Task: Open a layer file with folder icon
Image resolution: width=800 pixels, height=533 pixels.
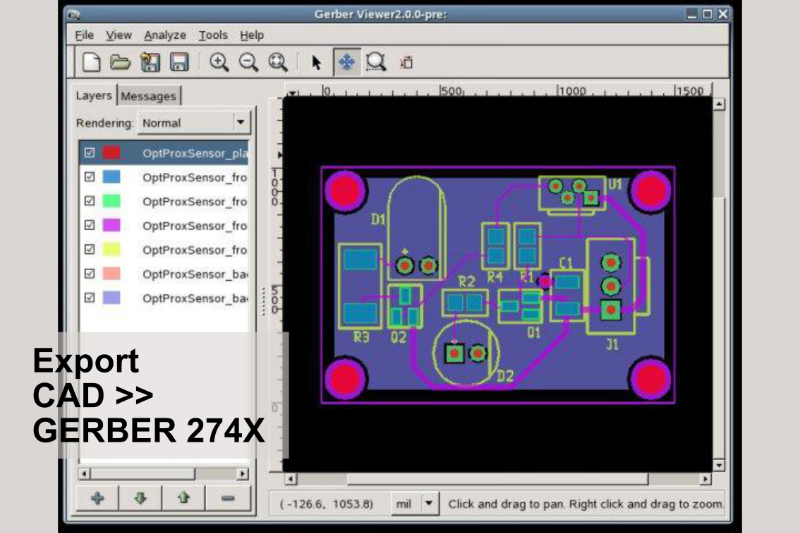Action: [120, 62]
